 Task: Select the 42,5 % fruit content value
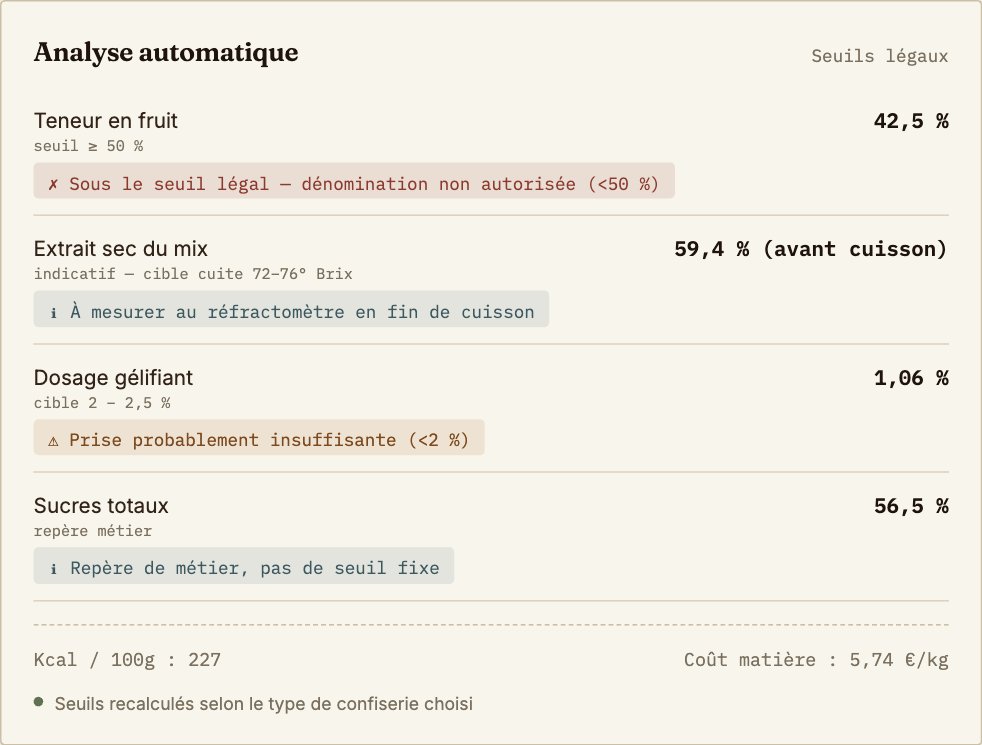[911, 121]
